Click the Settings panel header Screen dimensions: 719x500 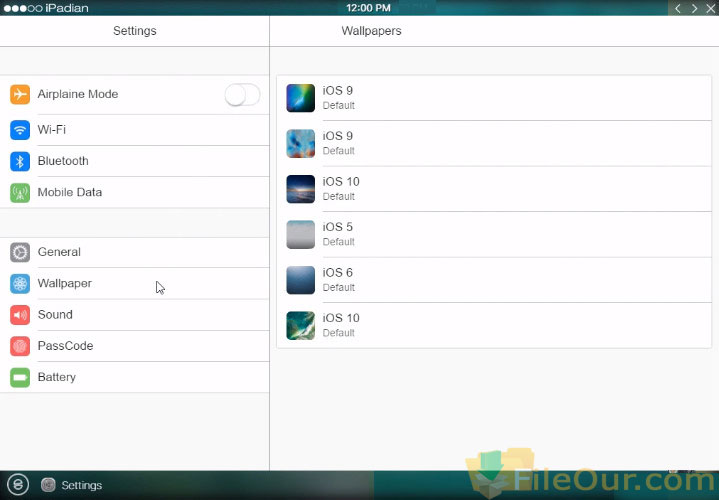tap(135, 31)
